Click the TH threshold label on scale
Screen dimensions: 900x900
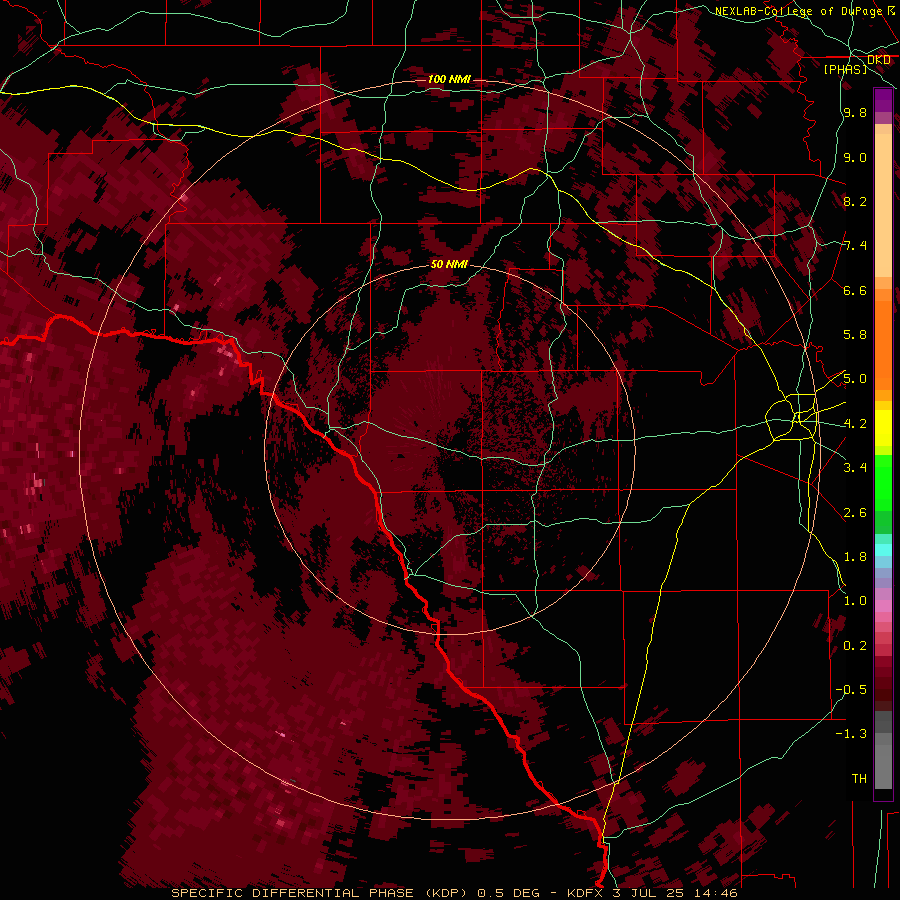click(859, 779)
